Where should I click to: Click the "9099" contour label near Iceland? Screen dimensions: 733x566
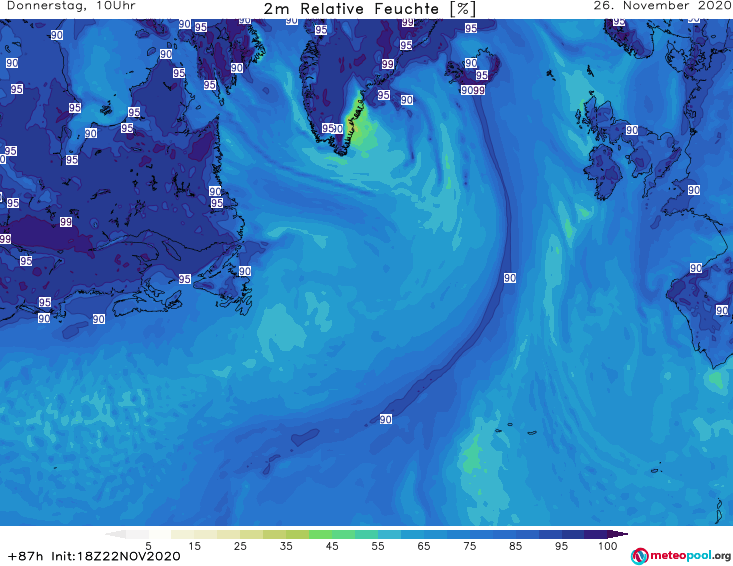click(x=473, y=90)
